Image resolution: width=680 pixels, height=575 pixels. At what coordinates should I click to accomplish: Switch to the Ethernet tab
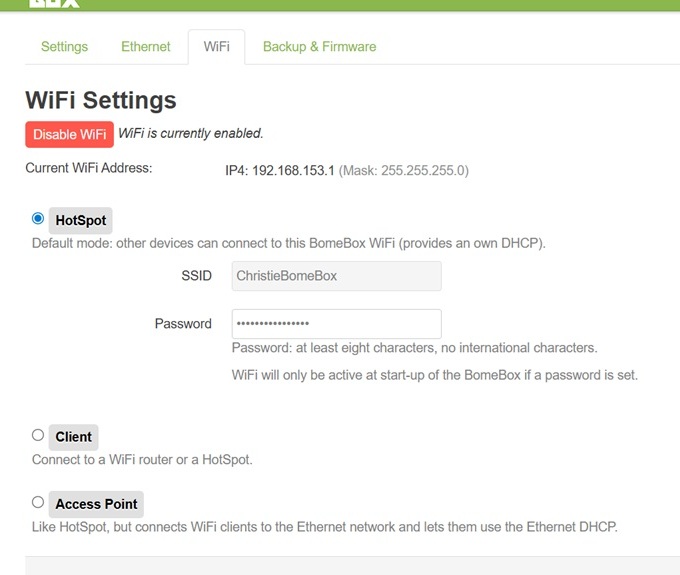145,46
